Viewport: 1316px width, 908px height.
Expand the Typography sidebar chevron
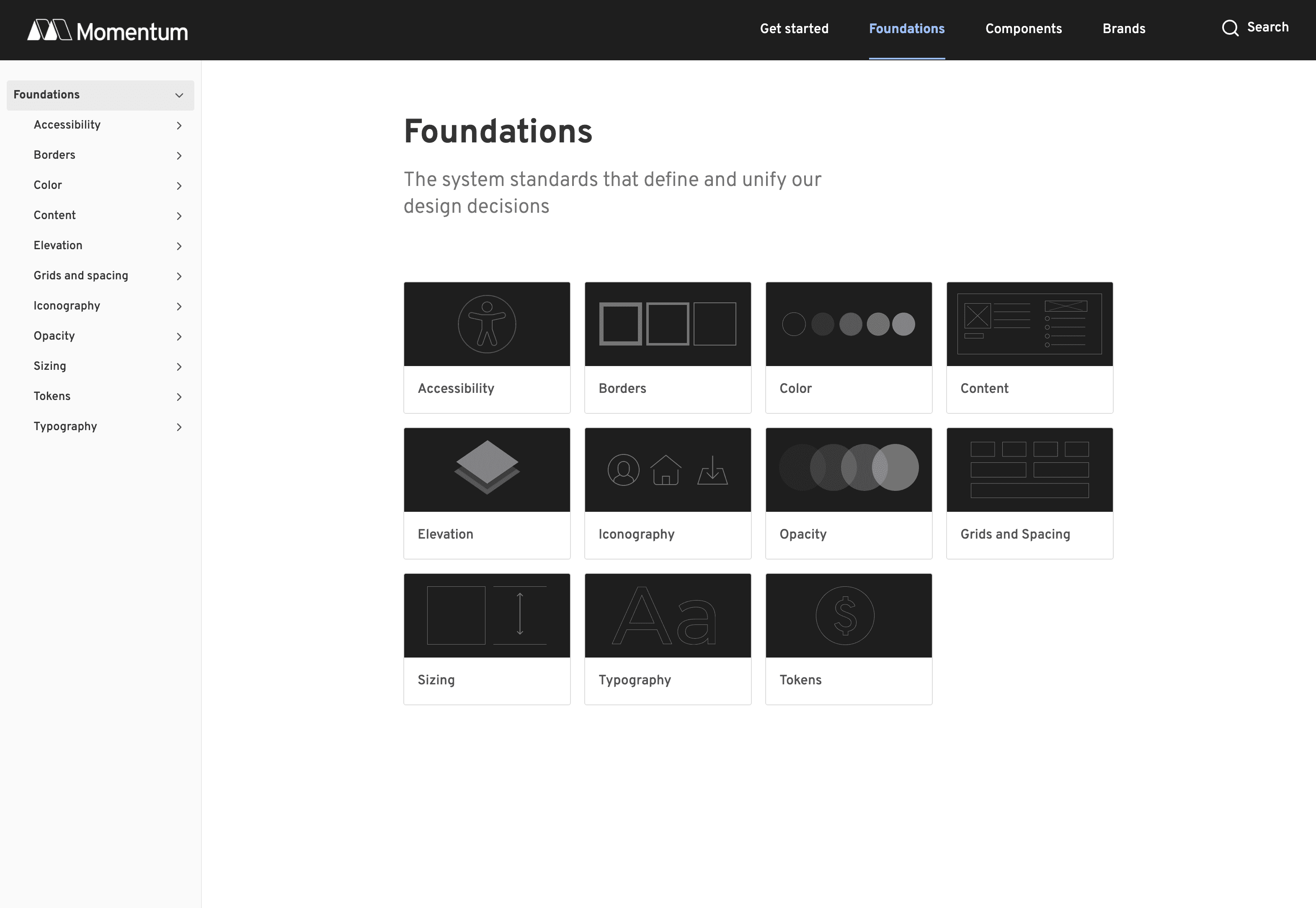179,427
